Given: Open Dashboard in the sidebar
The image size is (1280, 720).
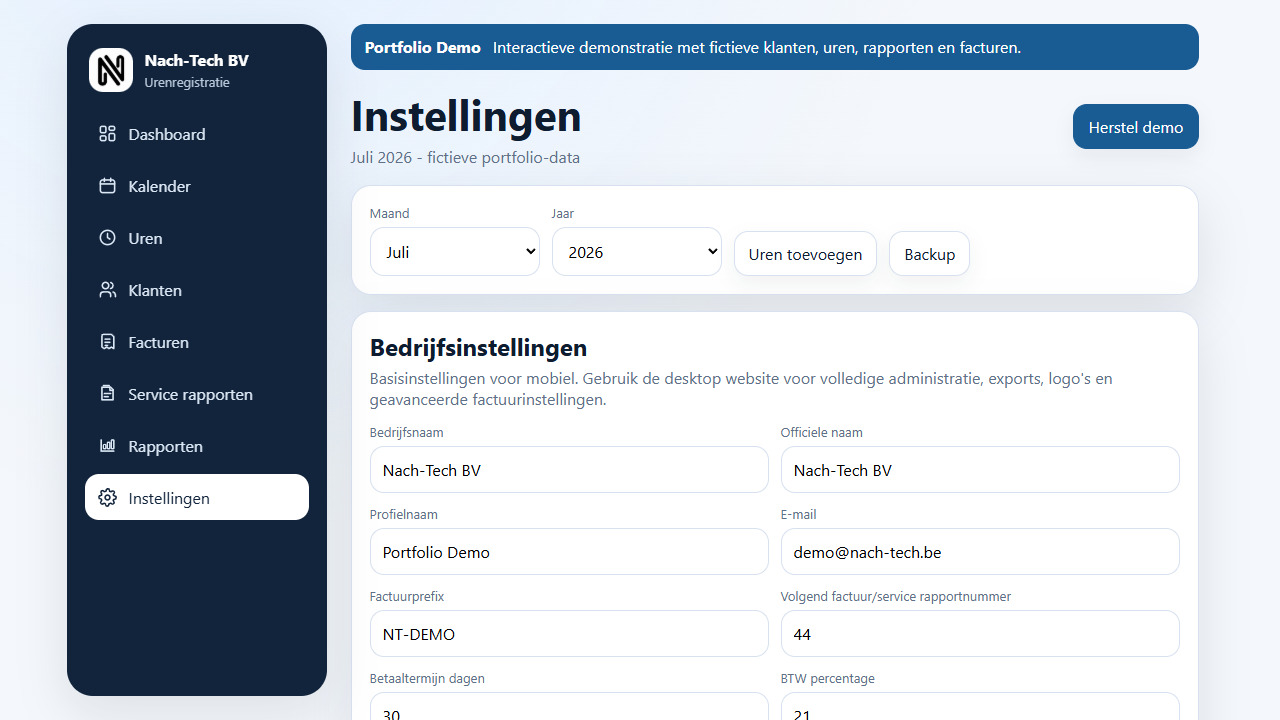Looking at the screenshot, I should pos(197,134).
